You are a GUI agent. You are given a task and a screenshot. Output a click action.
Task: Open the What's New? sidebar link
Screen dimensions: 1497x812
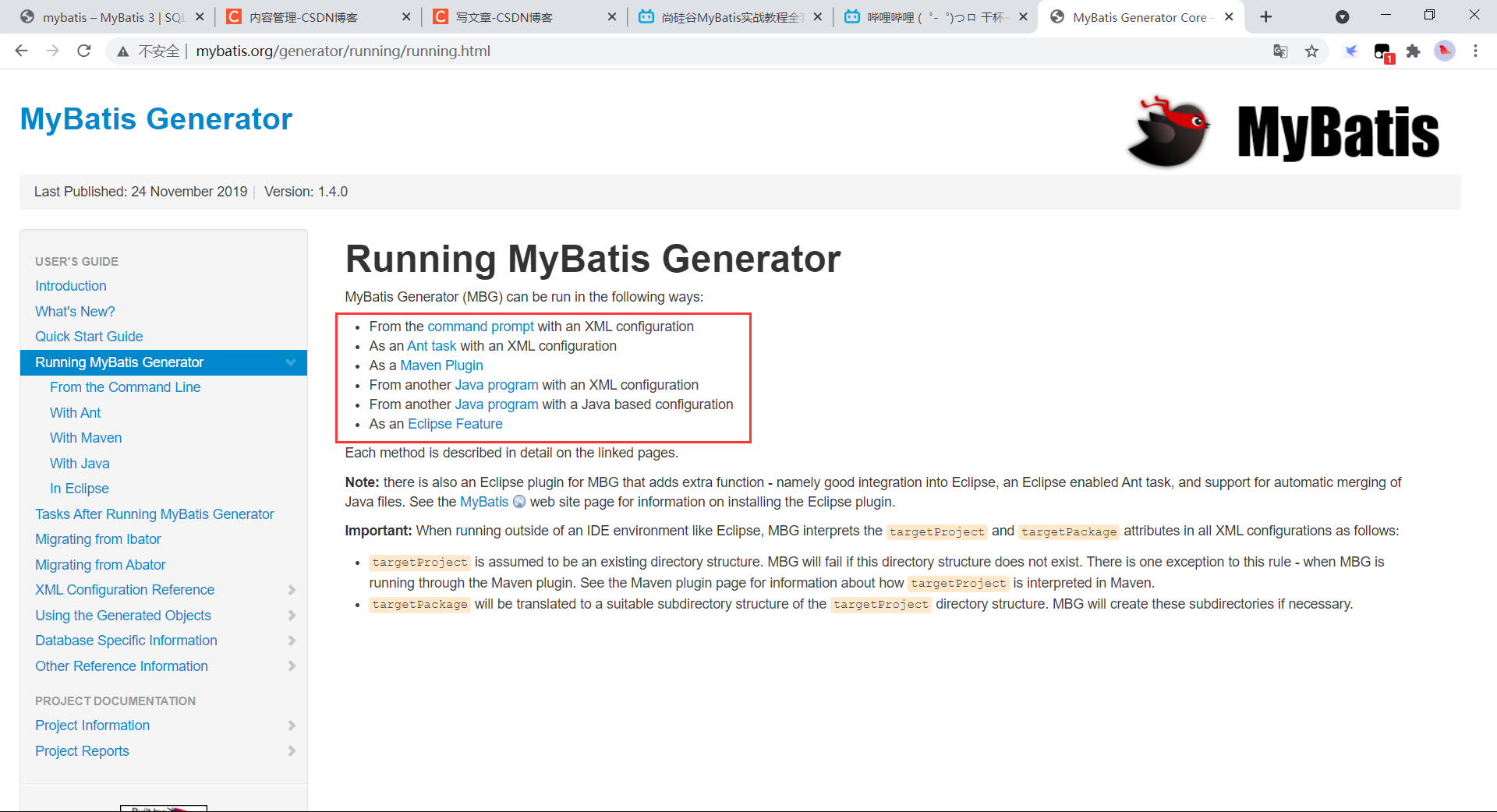(75, 312)
